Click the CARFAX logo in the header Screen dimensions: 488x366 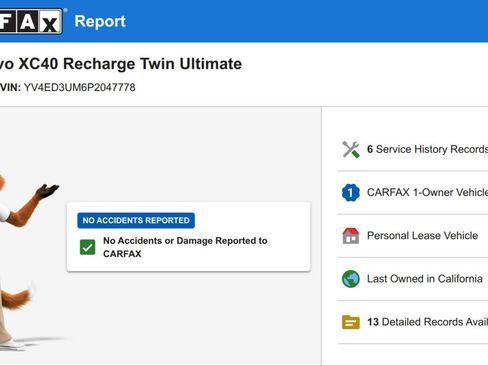point(31,21)
